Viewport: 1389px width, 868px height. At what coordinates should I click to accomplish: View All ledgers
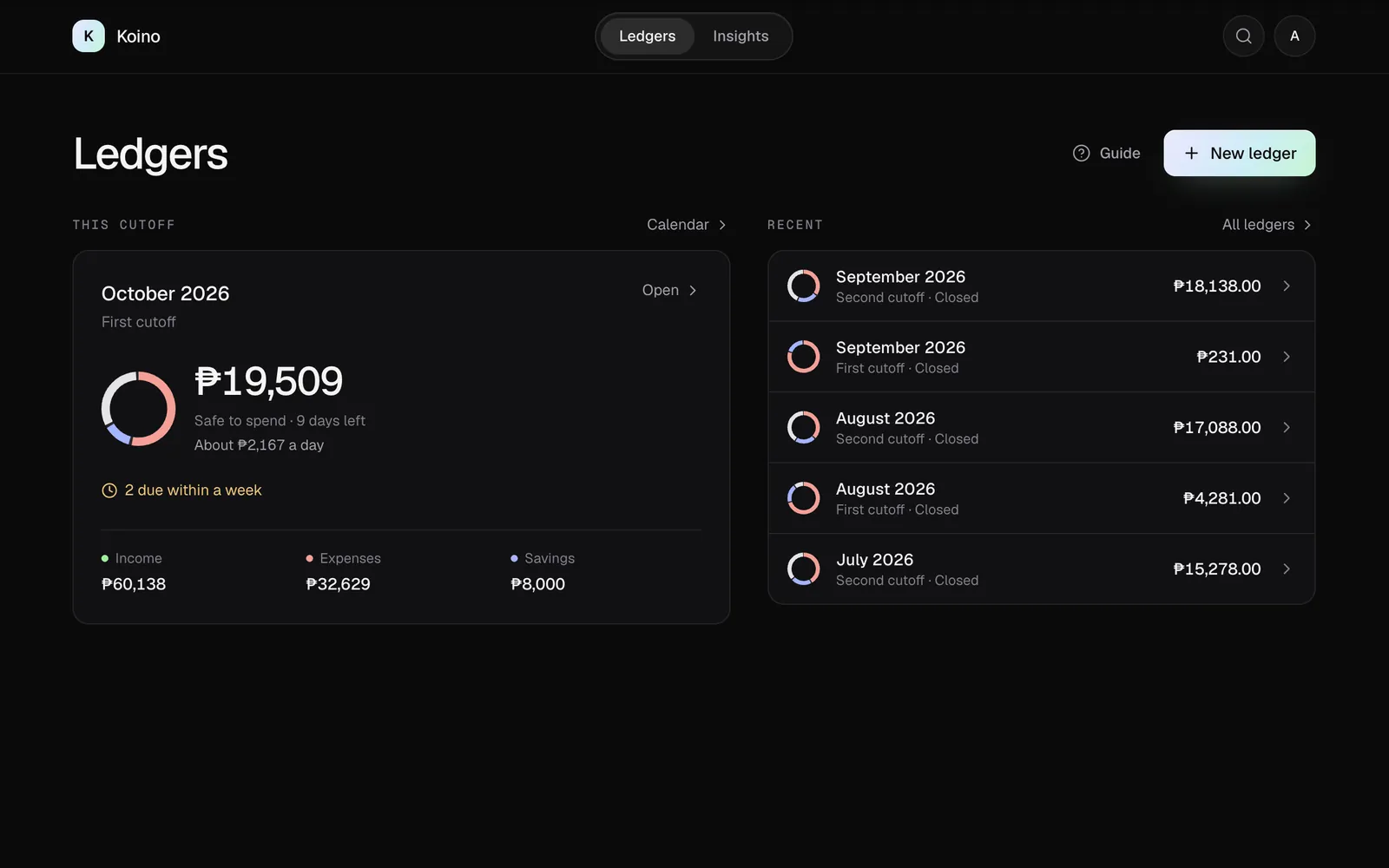[x=1267, y=225]
